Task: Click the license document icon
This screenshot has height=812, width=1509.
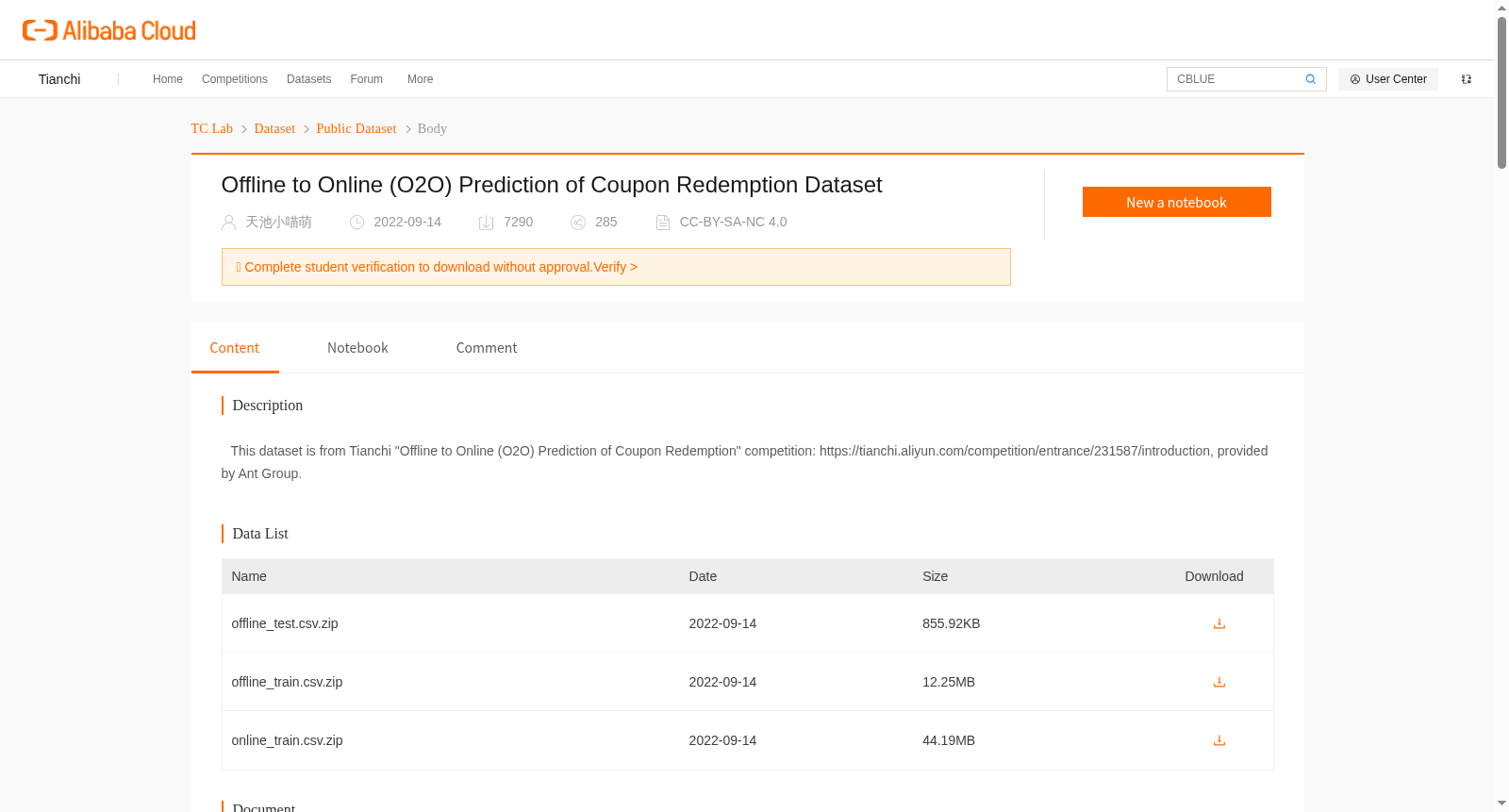Action: pos(663,223)
